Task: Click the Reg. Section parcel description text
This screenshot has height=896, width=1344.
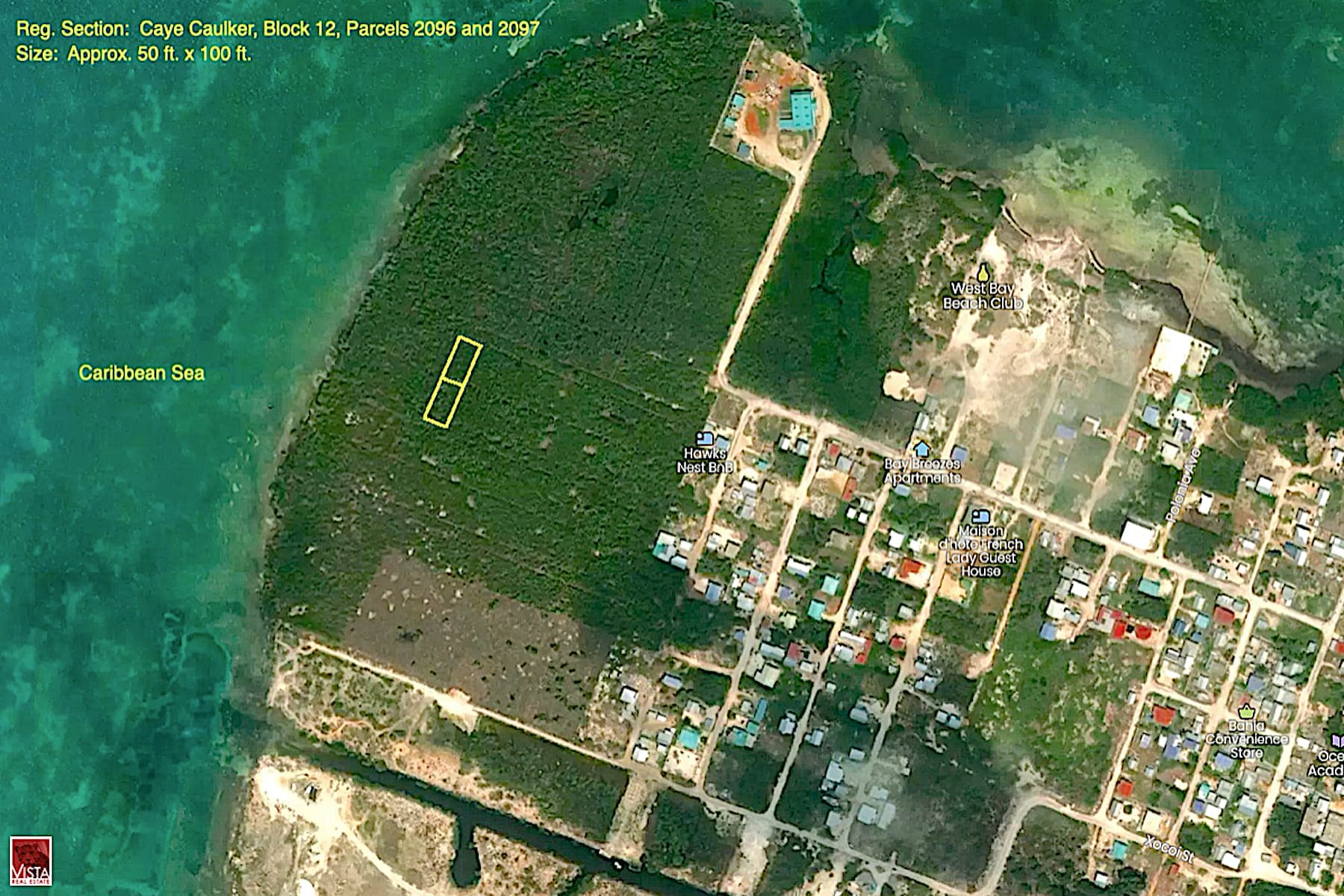Action: 277,28
